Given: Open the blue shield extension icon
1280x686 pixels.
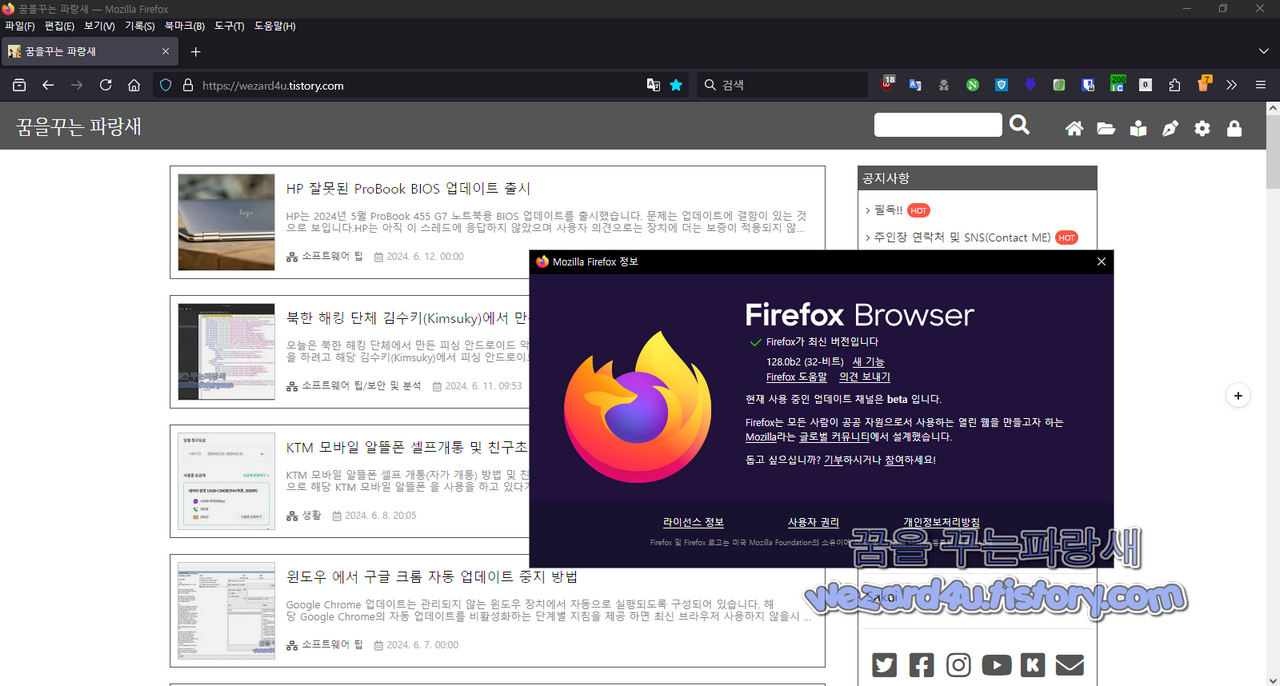Looking at the screenshot, I should coord(1001,85).
